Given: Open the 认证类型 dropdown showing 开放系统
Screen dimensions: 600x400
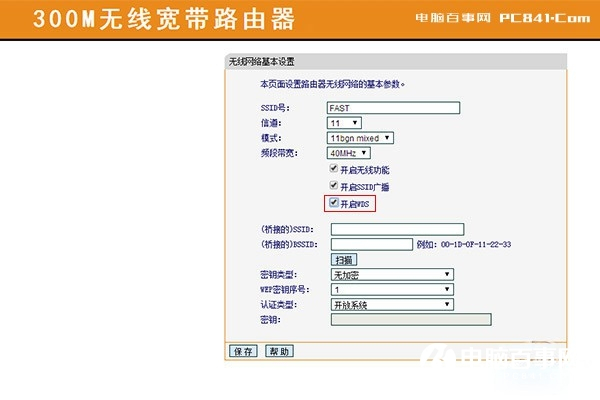Looking at the screenshot, I should [x=392, y=305].
